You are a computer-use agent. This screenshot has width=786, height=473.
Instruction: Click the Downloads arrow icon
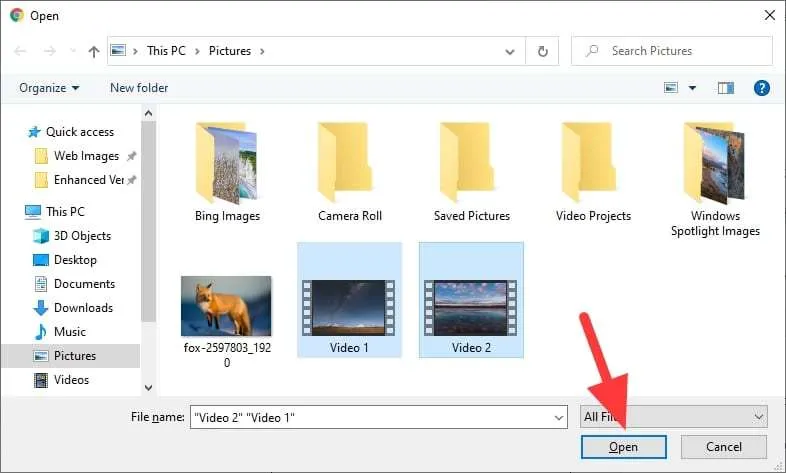[x=41, y=308]
